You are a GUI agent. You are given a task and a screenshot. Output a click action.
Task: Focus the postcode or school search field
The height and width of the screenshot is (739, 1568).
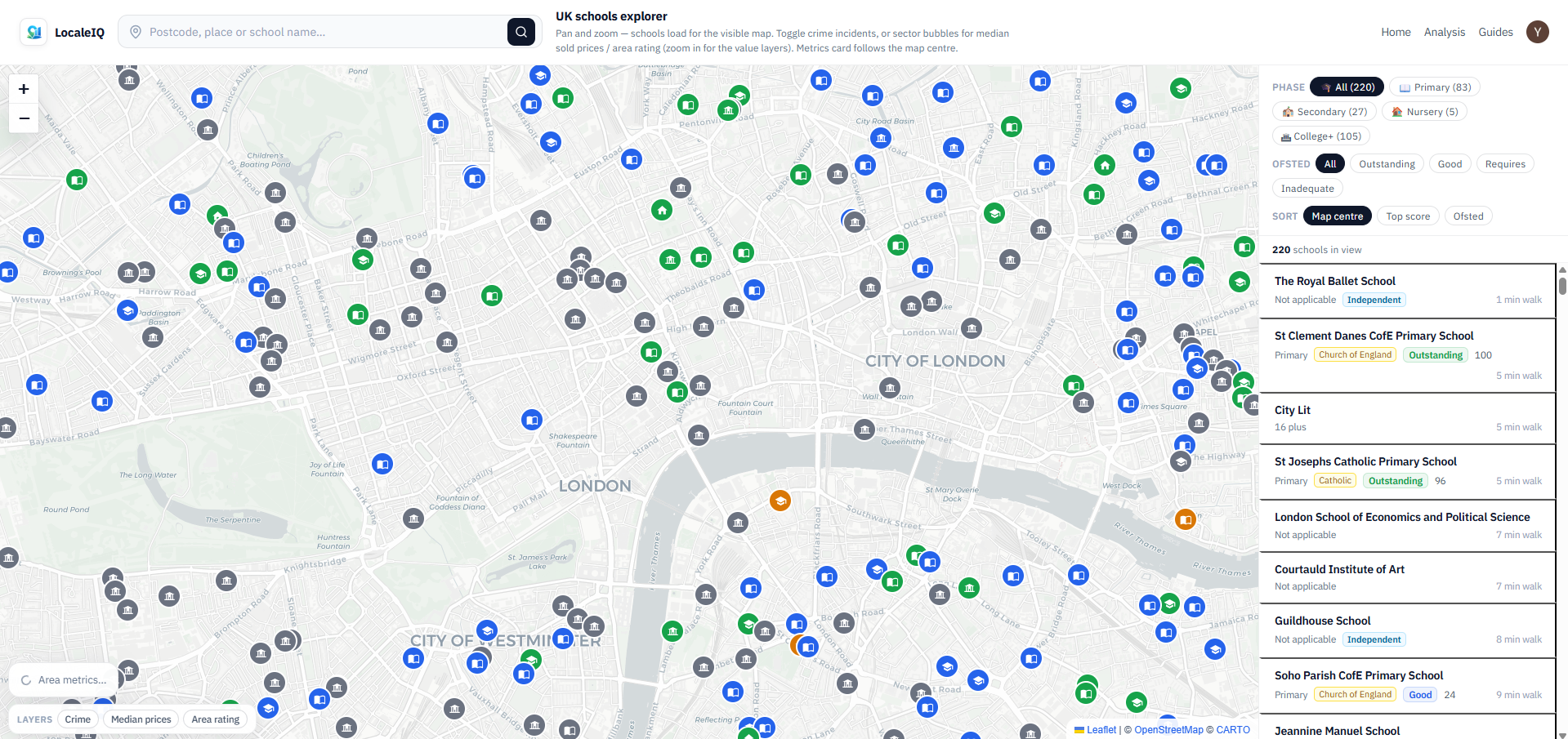[x=327, y=32]
